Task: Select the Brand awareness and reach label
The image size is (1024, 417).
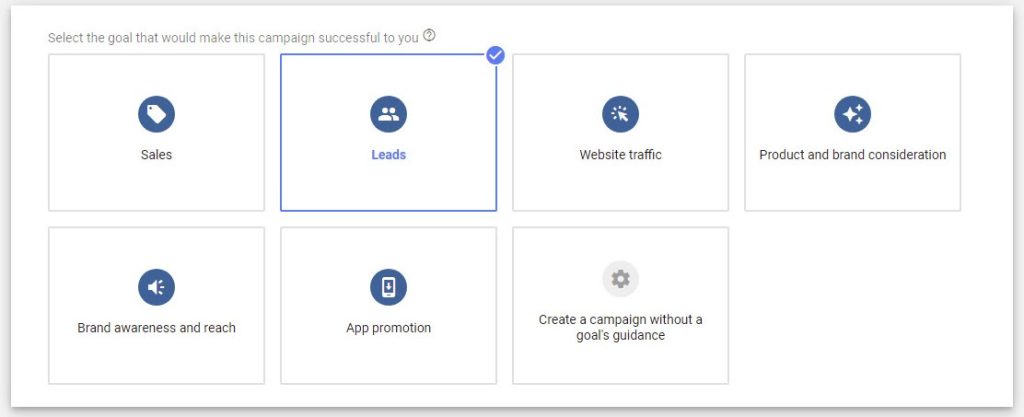Action: [156, 328]
